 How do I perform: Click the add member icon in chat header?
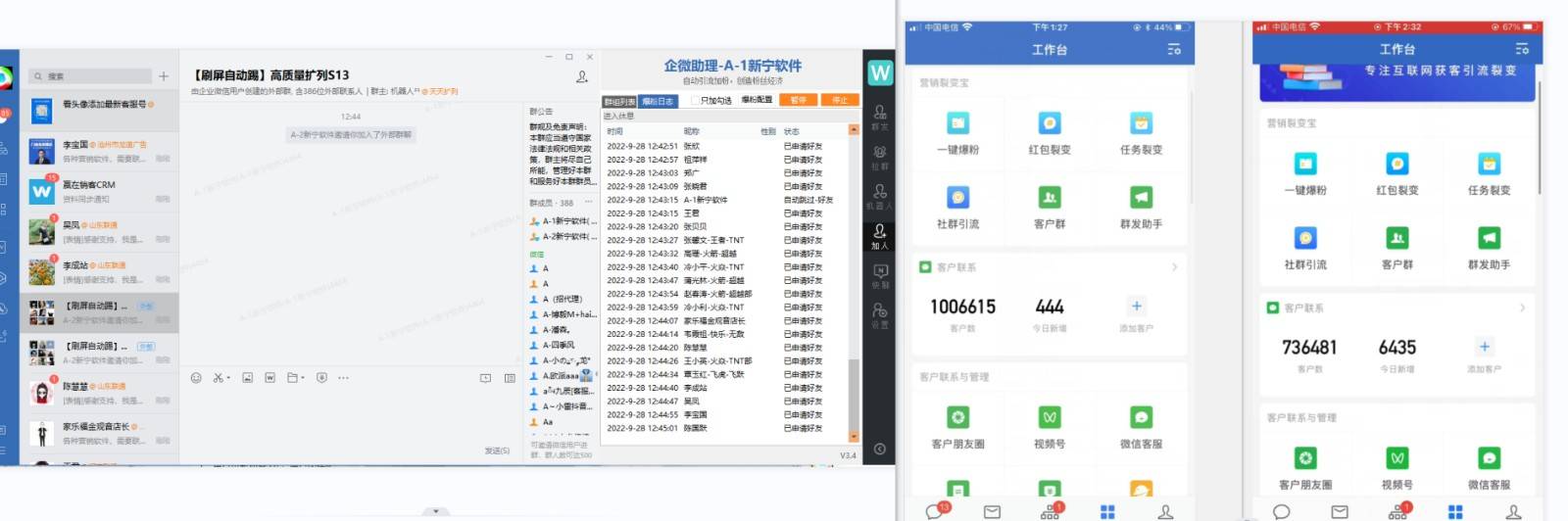point(582,76)
